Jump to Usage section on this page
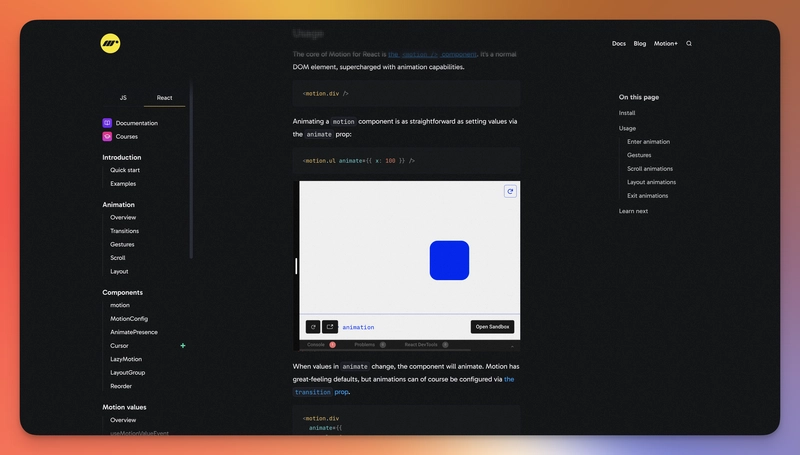Screen dimensions: 800x455 tap(628, 129)
